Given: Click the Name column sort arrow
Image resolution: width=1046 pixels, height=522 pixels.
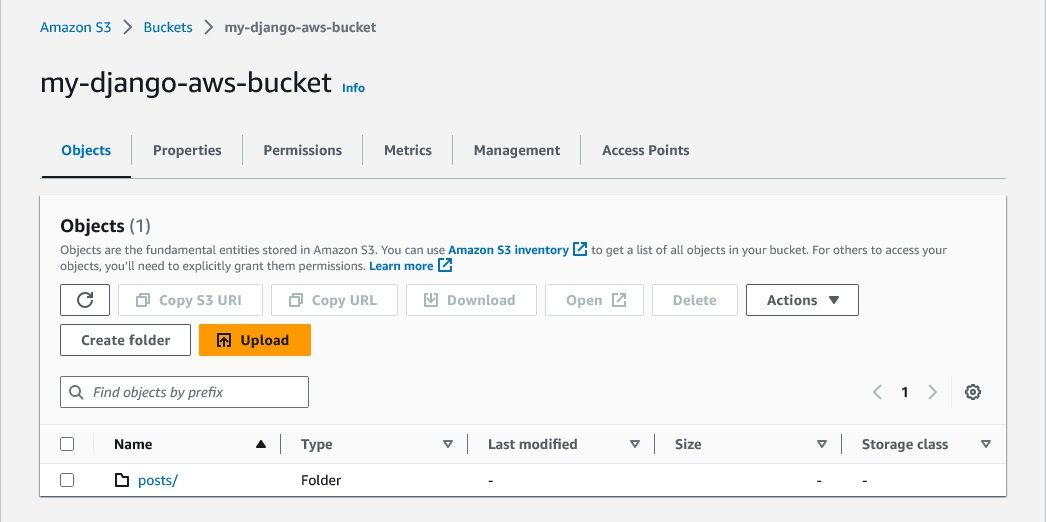Looking at the screenshot, I should pyautogui.click(x=261, y=444).
